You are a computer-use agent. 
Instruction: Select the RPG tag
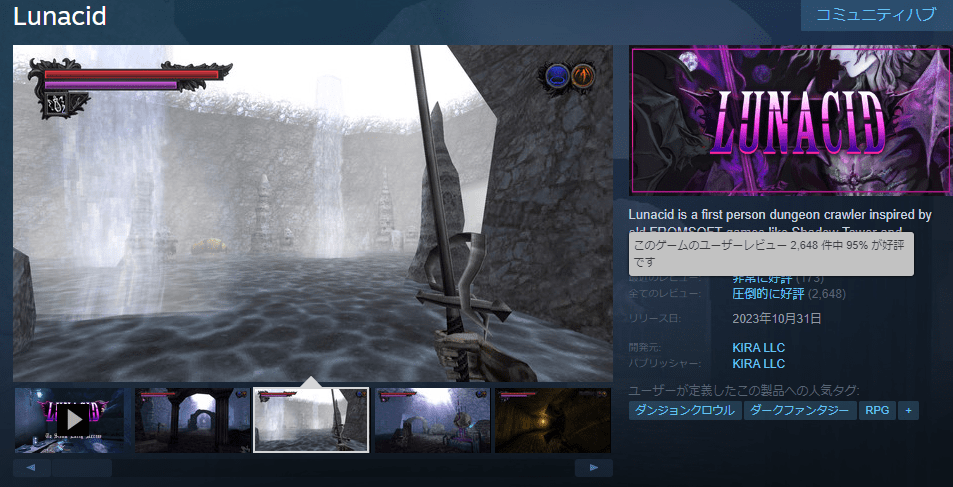[x=877, y=410]
